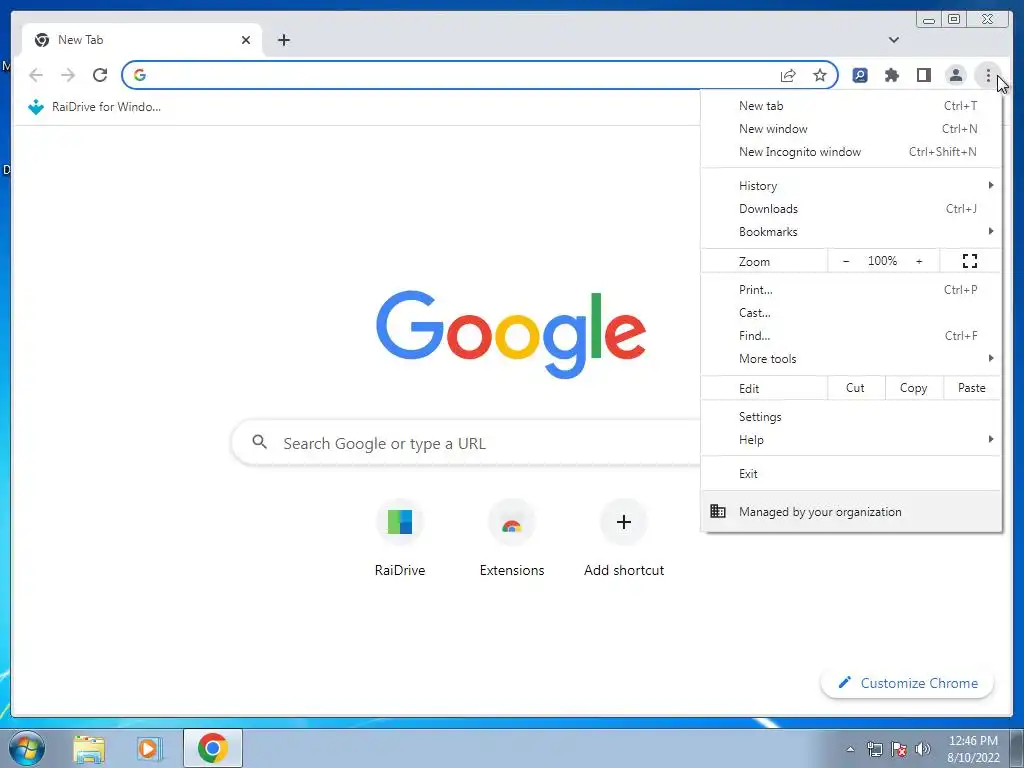Open the Action Center flag icon

tap(899, 749)
